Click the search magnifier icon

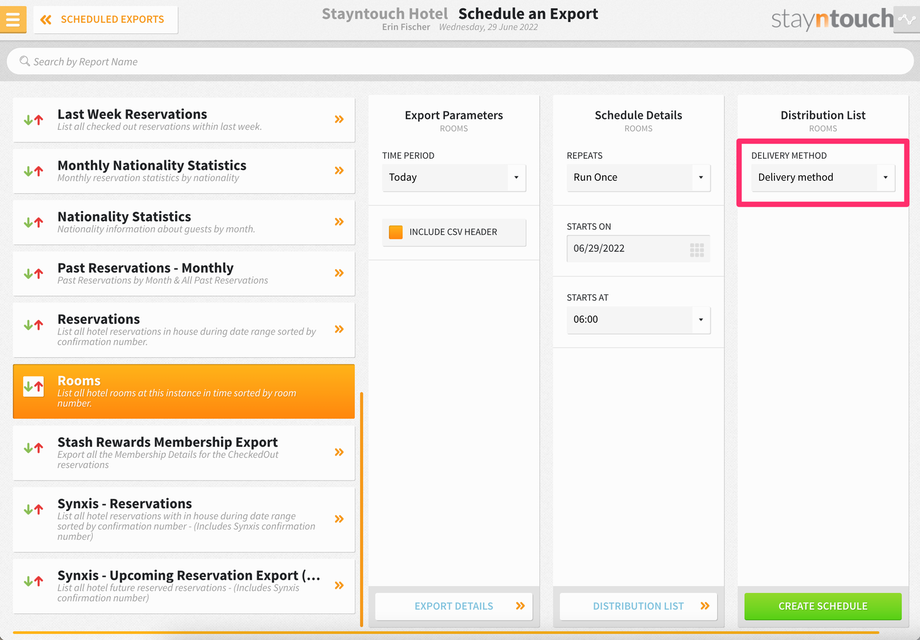[x=24, y=61]
